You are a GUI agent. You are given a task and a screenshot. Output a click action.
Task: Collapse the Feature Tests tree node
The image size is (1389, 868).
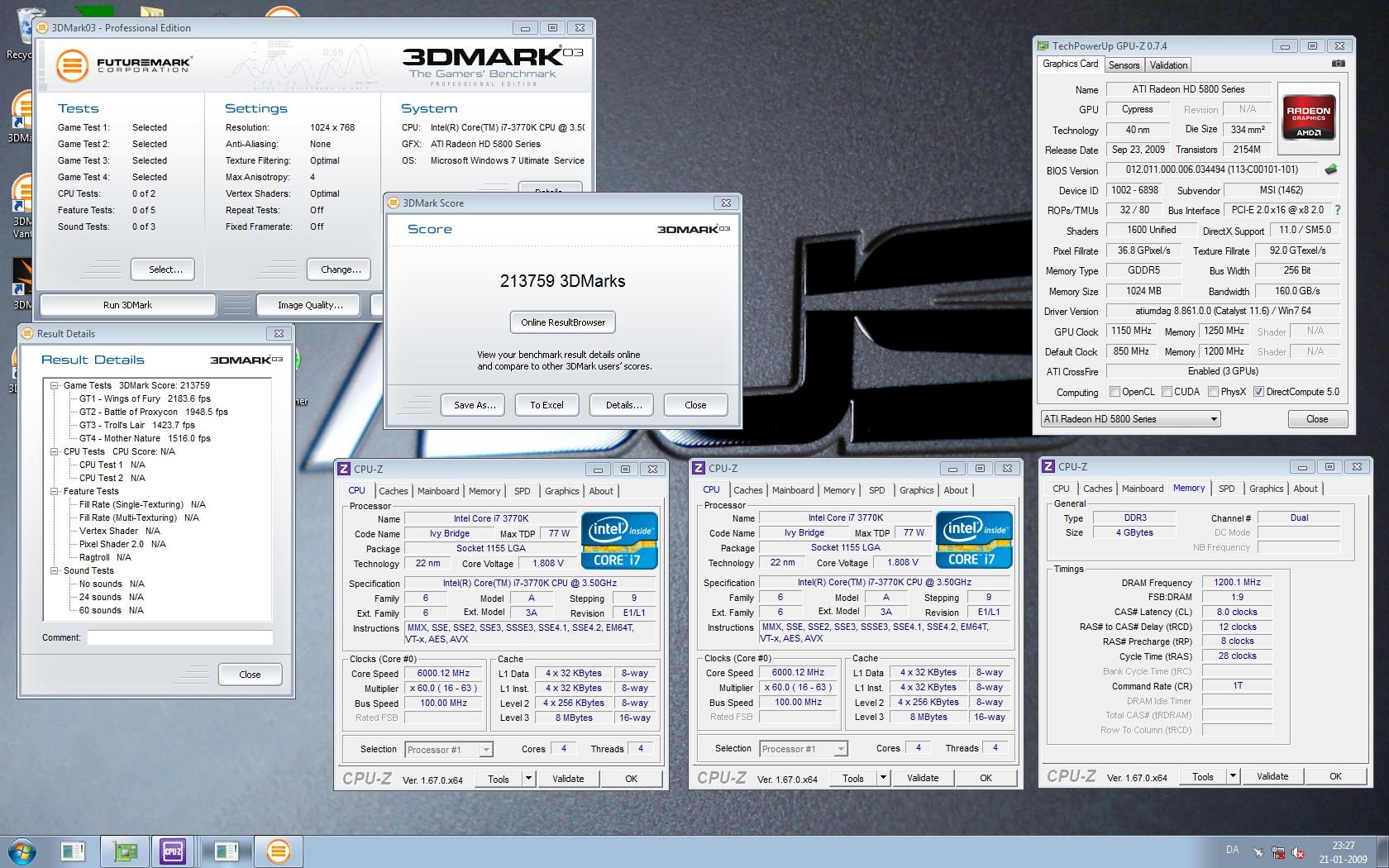tap(55, 491)
